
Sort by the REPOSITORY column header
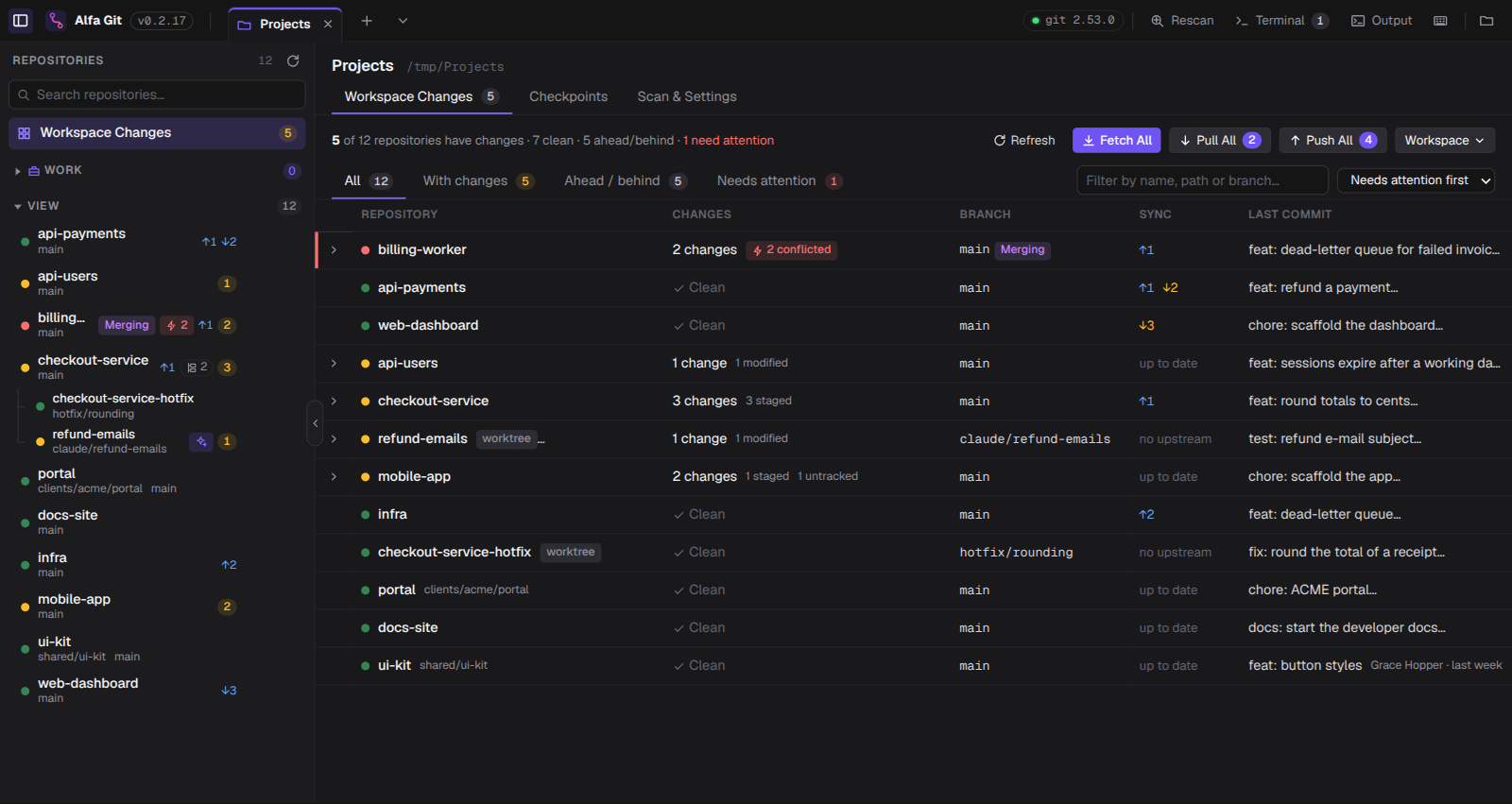click(399, 215)
